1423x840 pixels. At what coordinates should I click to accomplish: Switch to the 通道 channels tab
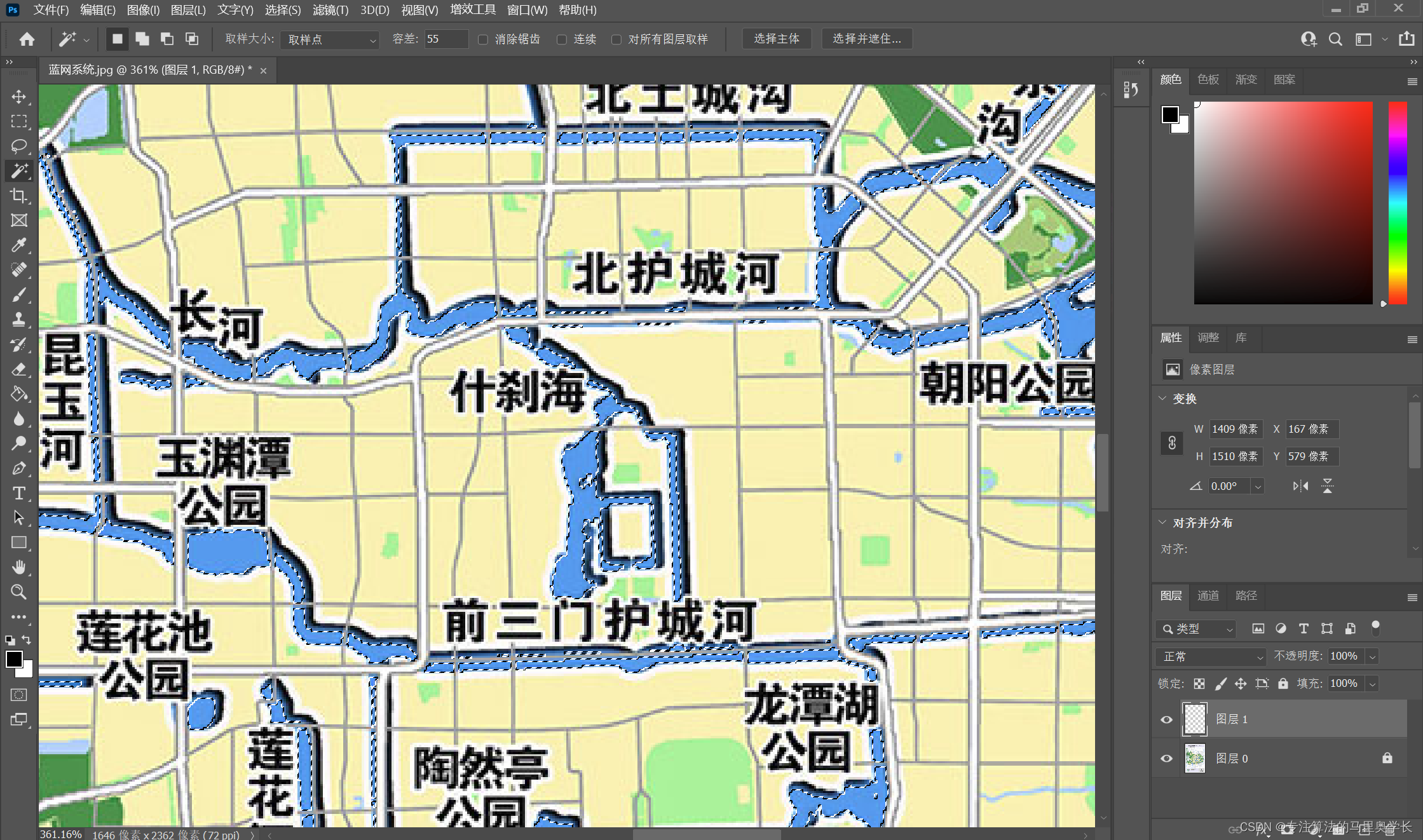pyautogui.click(x=1208, y=595)
